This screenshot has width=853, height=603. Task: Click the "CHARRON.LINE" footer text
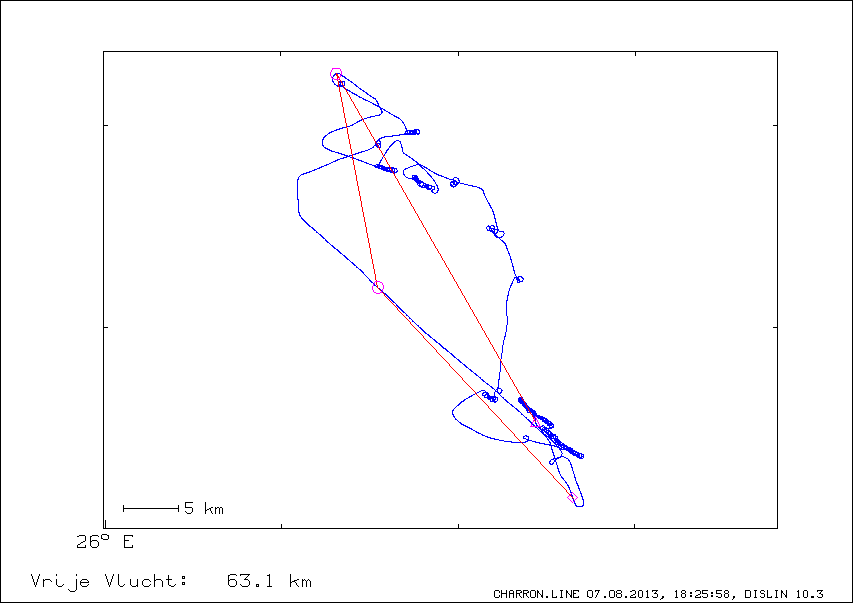[536, 594]
